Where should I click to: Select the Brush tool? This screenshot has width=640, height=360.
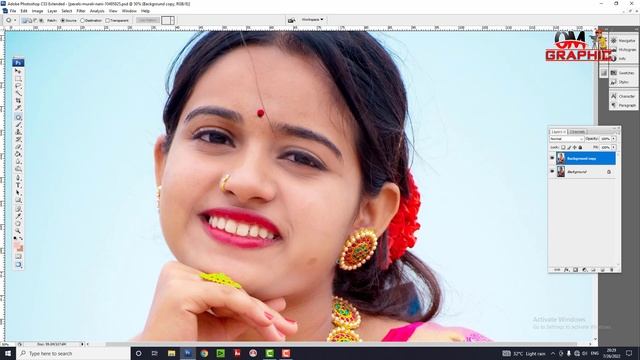(18, 125)
